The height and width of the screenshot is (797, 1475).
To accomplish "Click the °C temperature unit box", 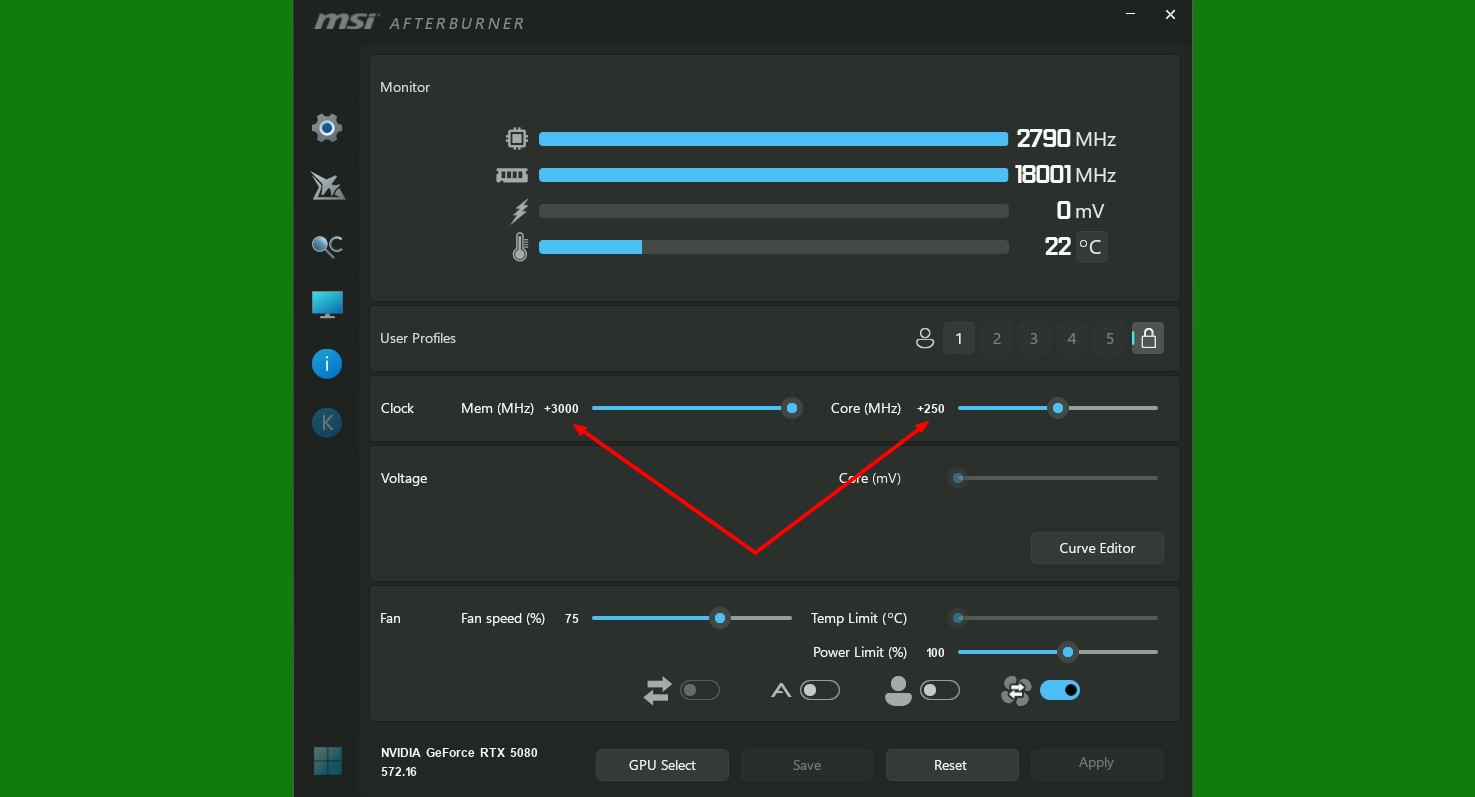I will (x=1090, y=247).
